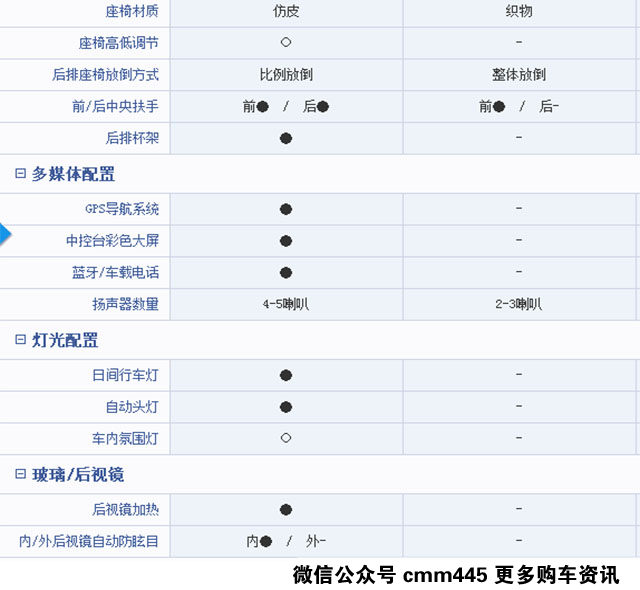
Task: Collapse the 玻璃/后视镜 section
Action: click(x=21, y=475)
